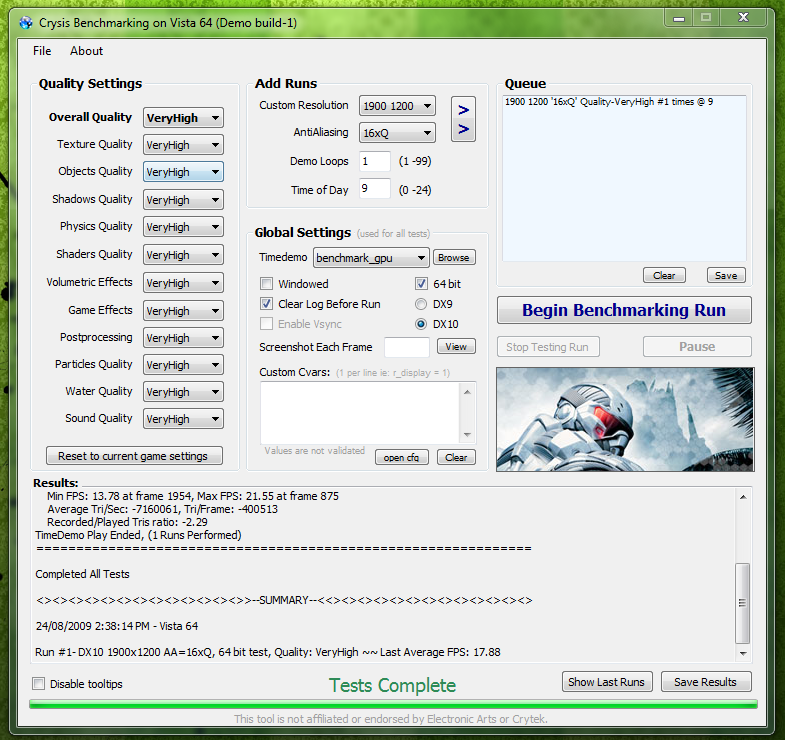Viewport: 785px width, 740px height.
Task: Open the Particles Quality dropdown
Action: pyautogui.click(x=183, y=365)
